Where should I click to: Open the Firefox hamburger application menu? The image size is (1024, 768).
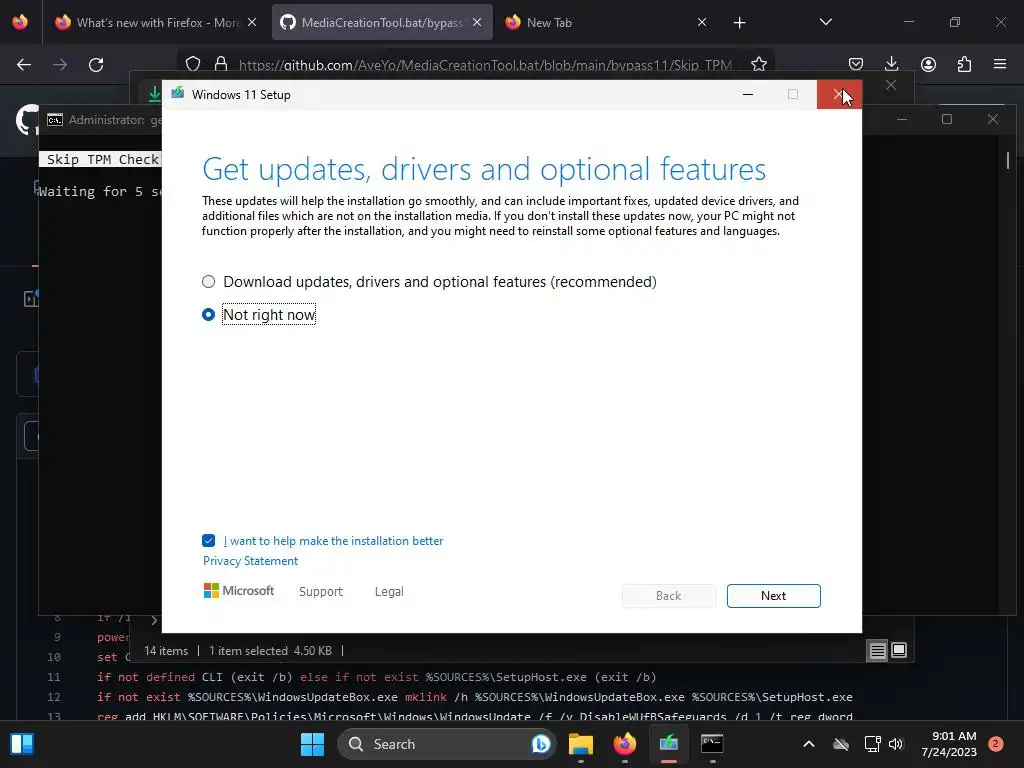coord(1000,64)
